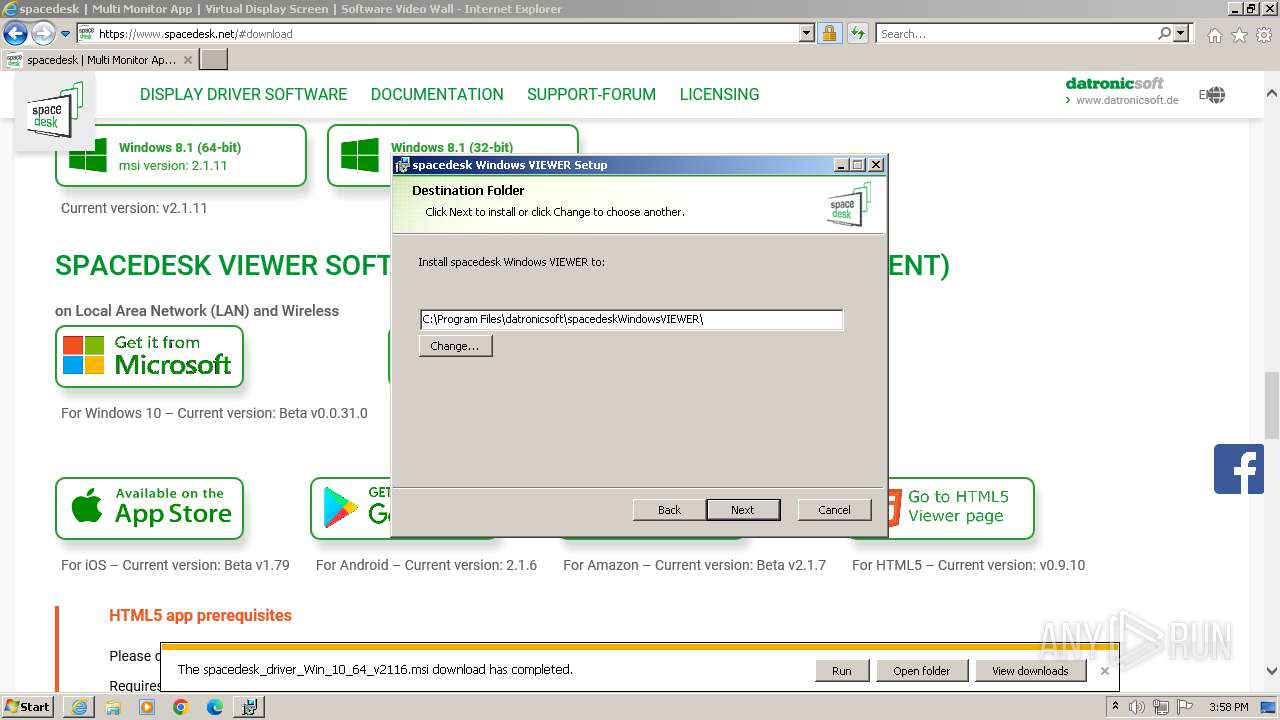Click the magnifier search icon

1164,33
